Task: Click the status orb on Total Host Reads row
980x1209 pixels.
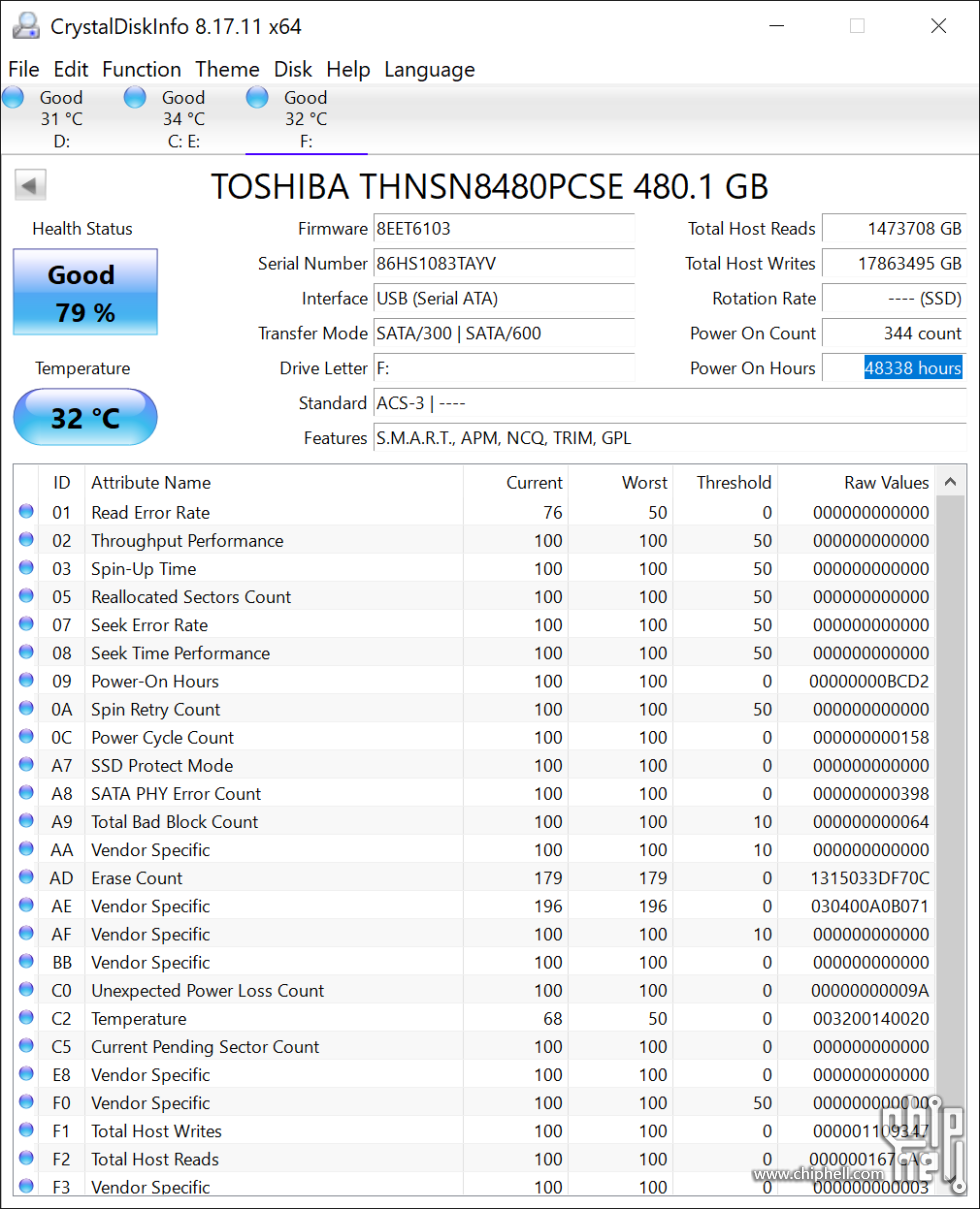Action: (x=26, y=1158)
